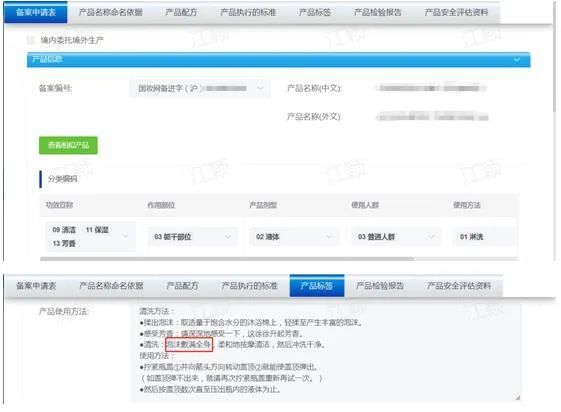Open the 产品执行的标准 tab in top bar
Screen dimensions: 561x412
(248, 13)
